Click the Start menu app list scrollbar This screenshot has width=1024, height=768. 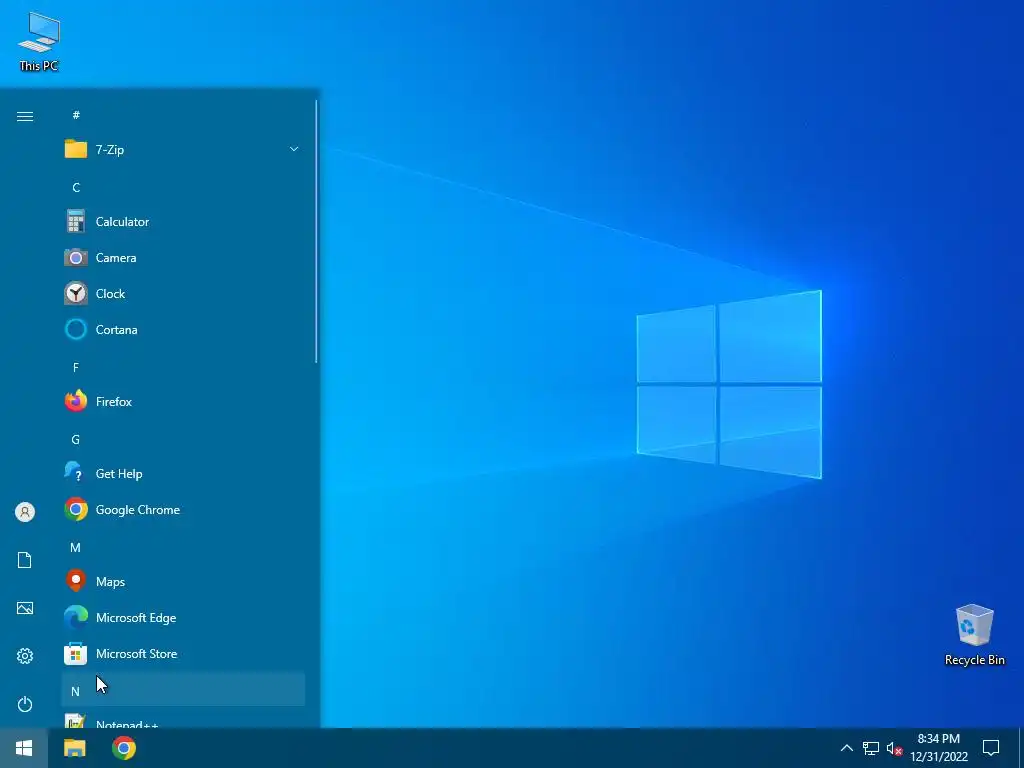pos(316,232)
